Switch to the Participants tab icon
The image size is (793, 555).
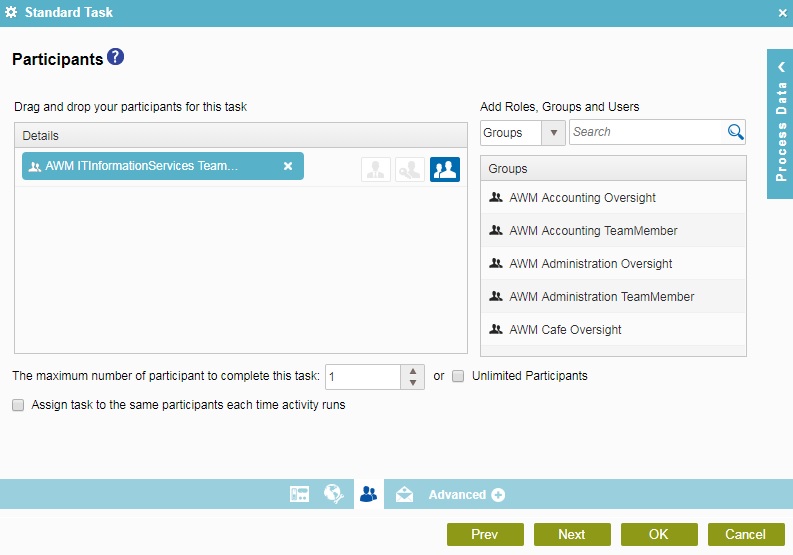pos(369,494)
